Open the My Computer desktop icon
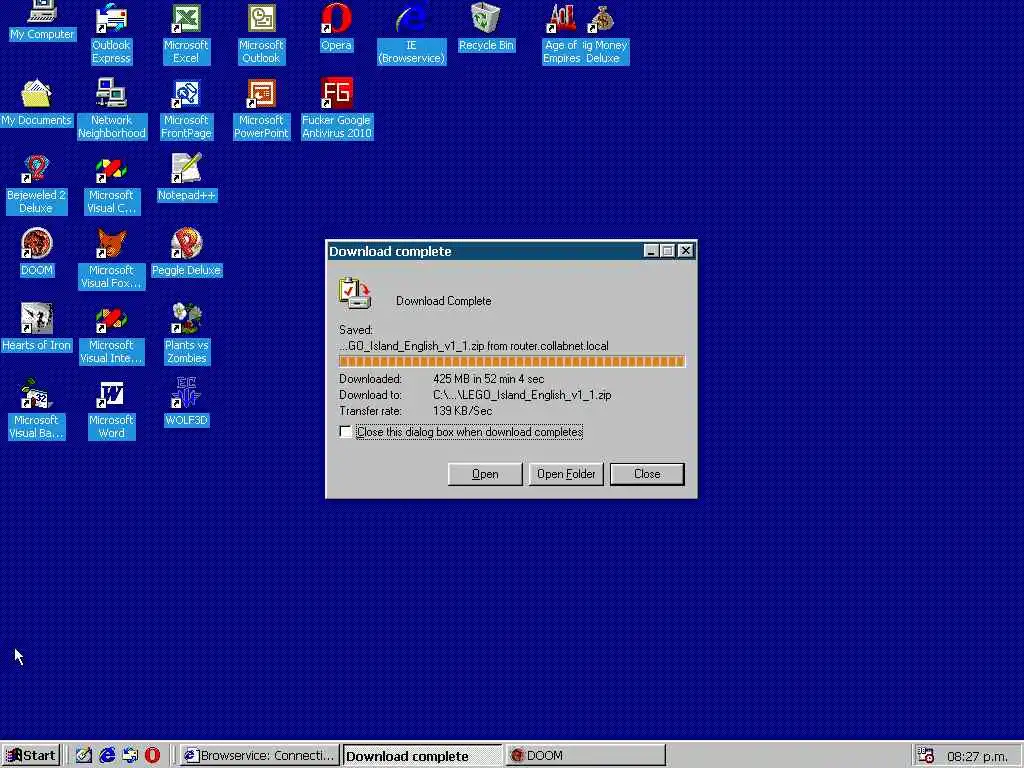The image size is (1024, 768). 42,20
